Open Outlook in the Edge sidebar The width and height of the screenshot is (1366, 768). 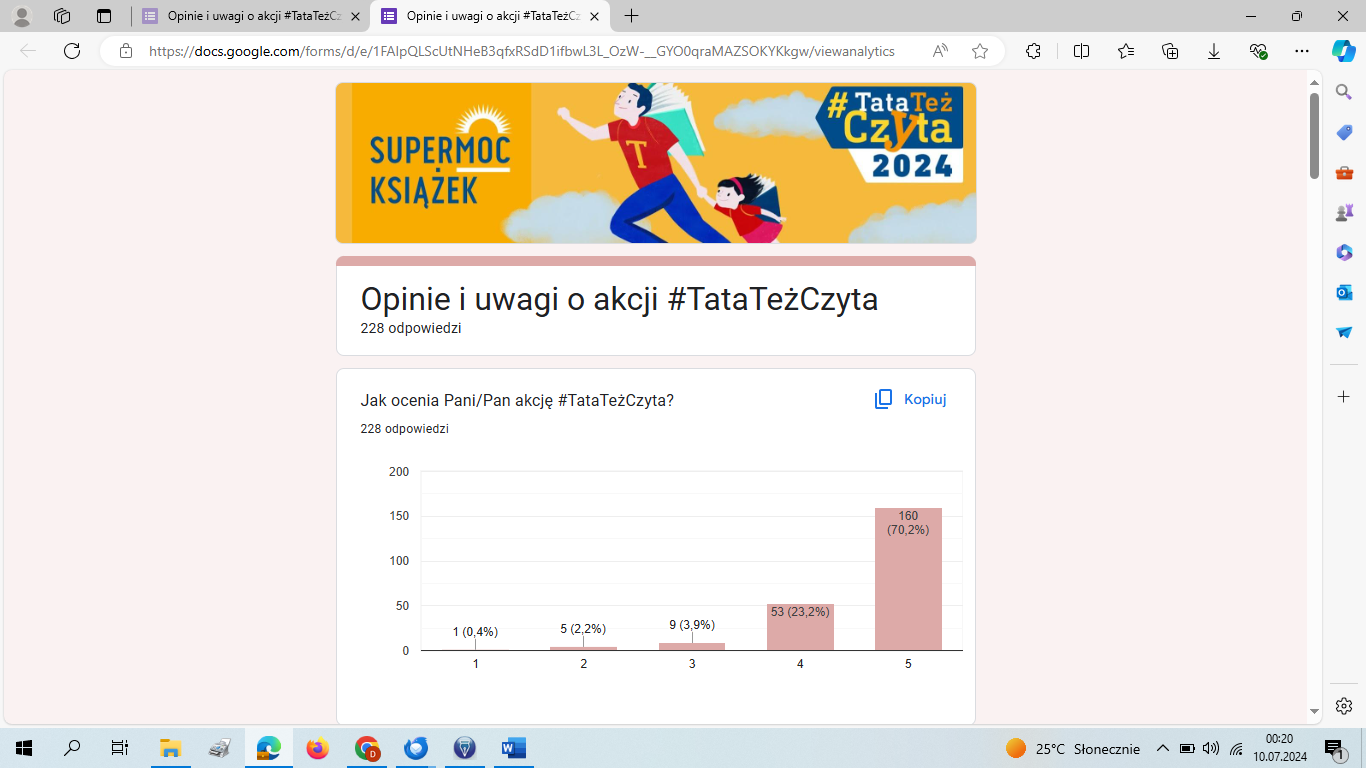[x=1344, y=292]
